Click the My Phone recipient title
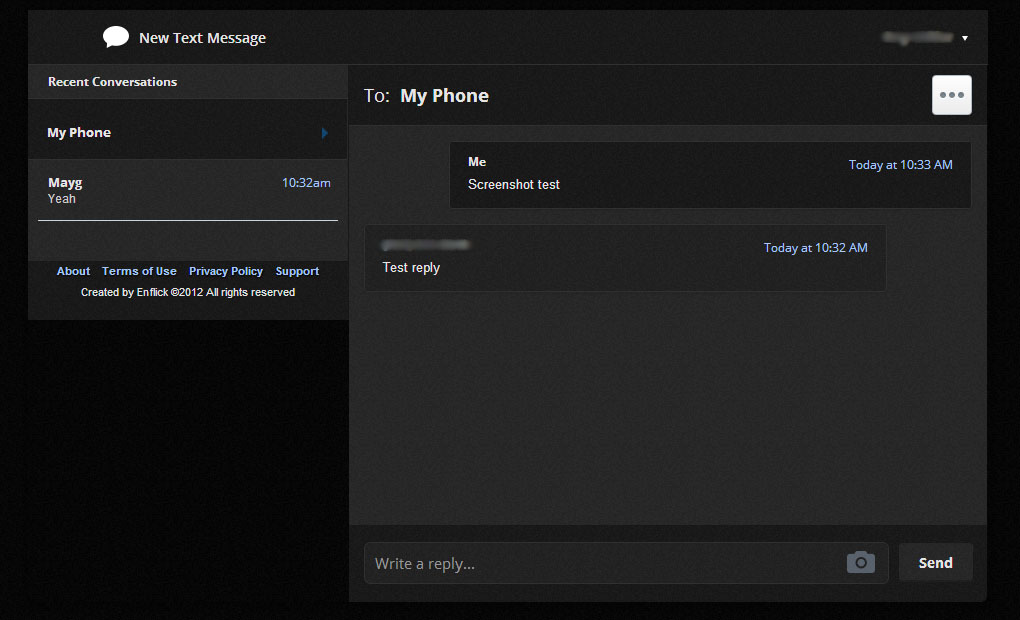 444,96
